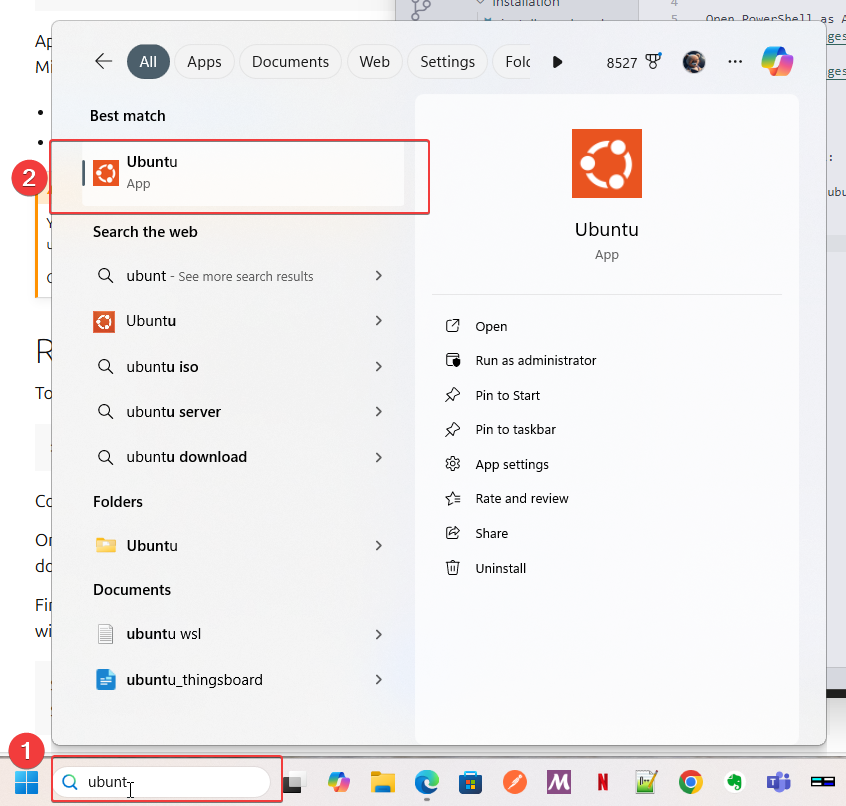Screen dimensions: 846x806
Task: Launch Copilot from the search panel header
Action: [x=777, y=61]
